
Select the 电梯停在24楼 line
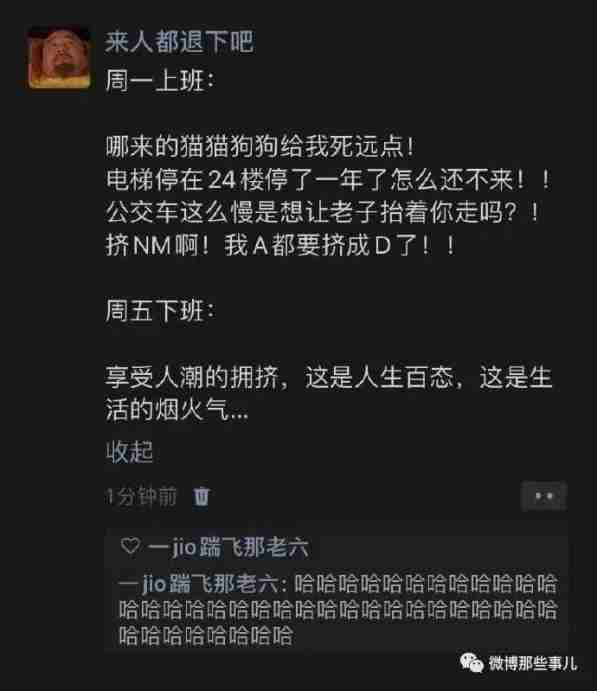click(x=328, y=180)
